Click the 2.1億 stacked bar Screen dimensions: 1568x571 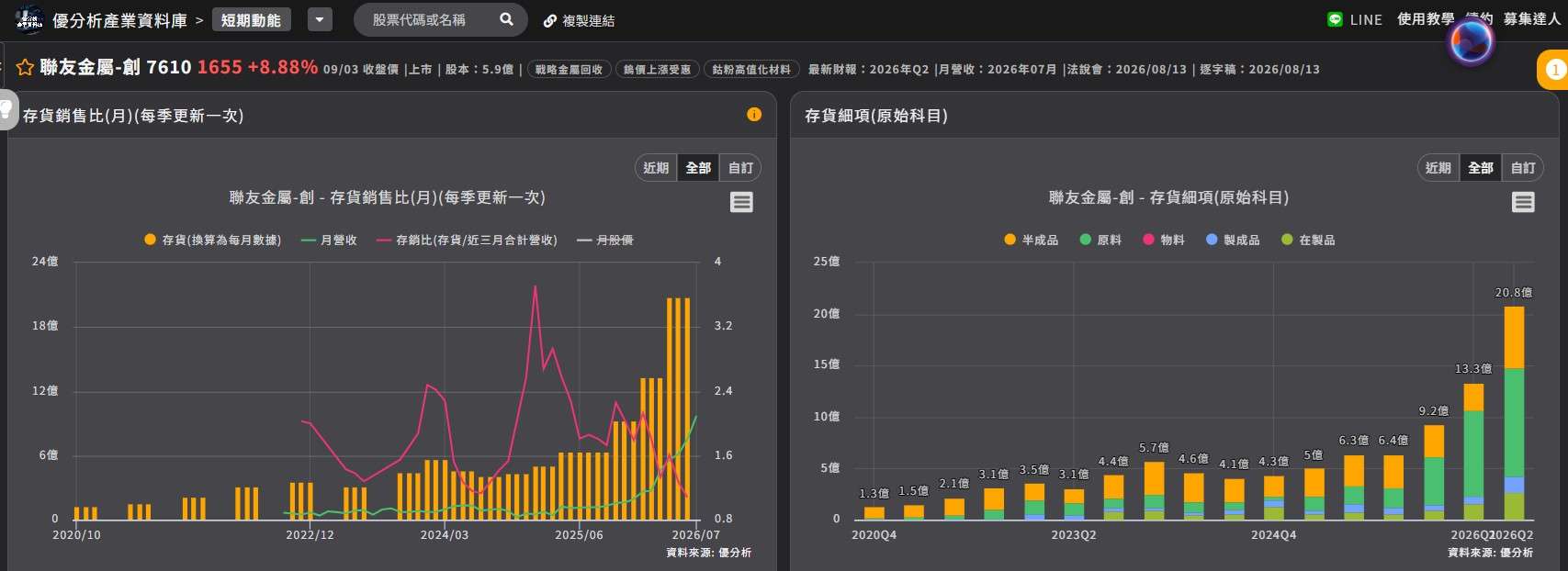pyautogui.click(x=954, y=509)
